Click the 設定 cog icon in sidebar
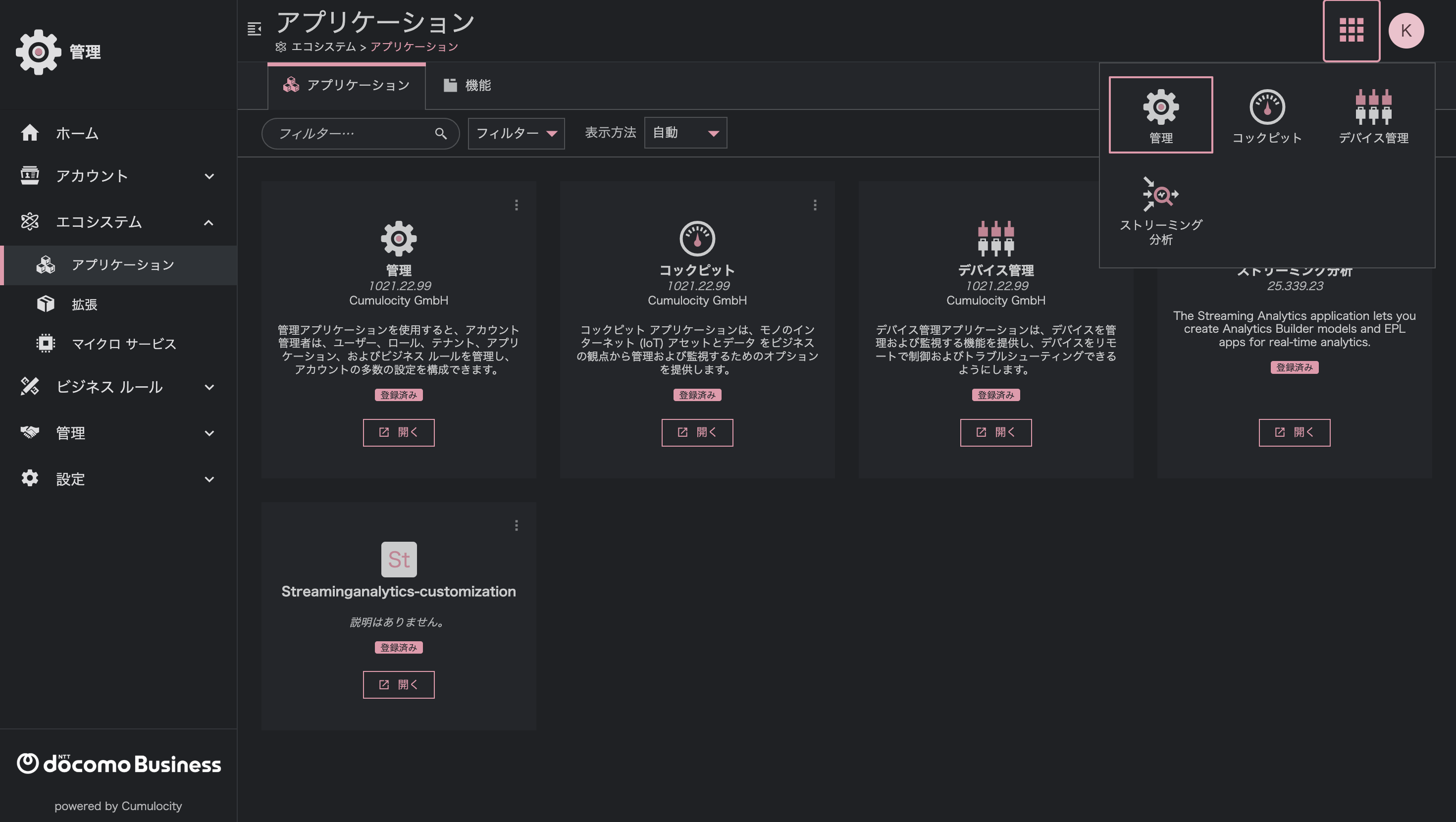 click(x=29, y=478)
